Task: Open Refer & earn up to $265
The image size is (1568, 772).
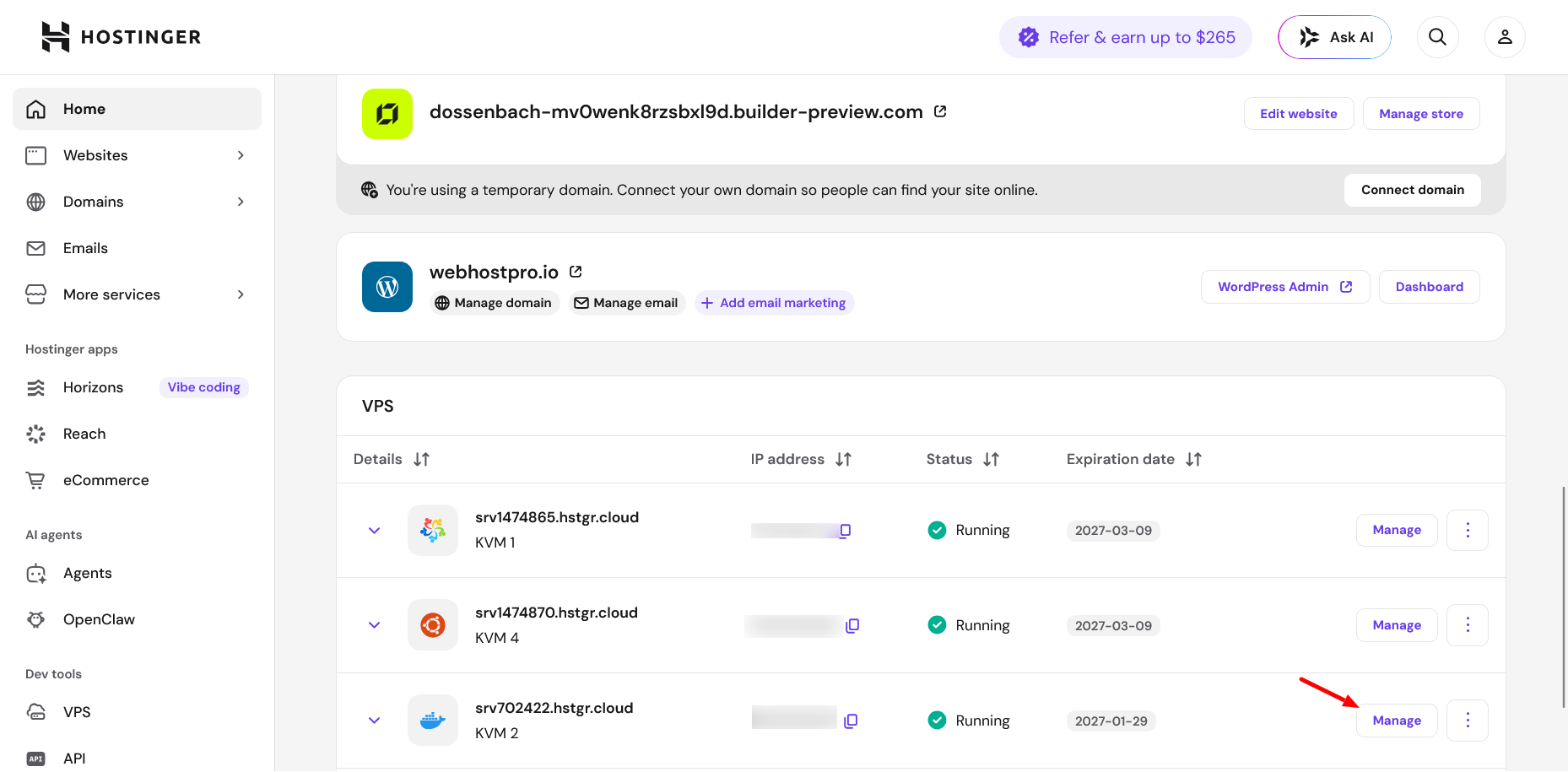Action: 1126,37
